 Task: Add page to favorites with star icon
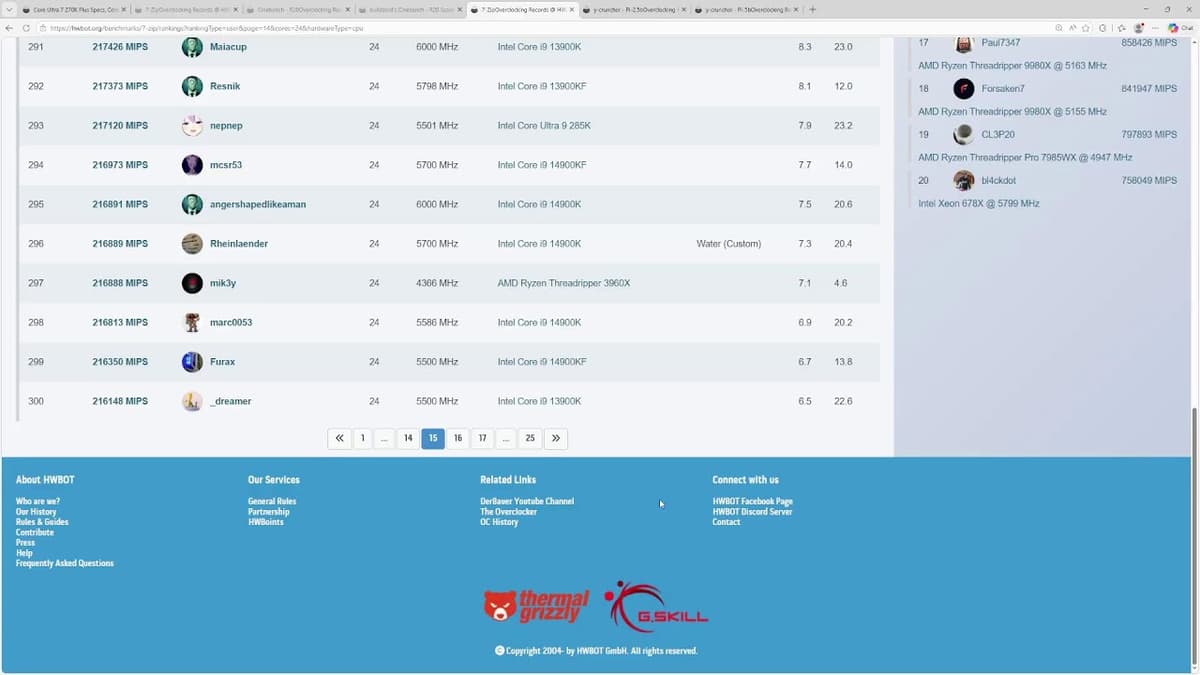tap(1086, 28)
